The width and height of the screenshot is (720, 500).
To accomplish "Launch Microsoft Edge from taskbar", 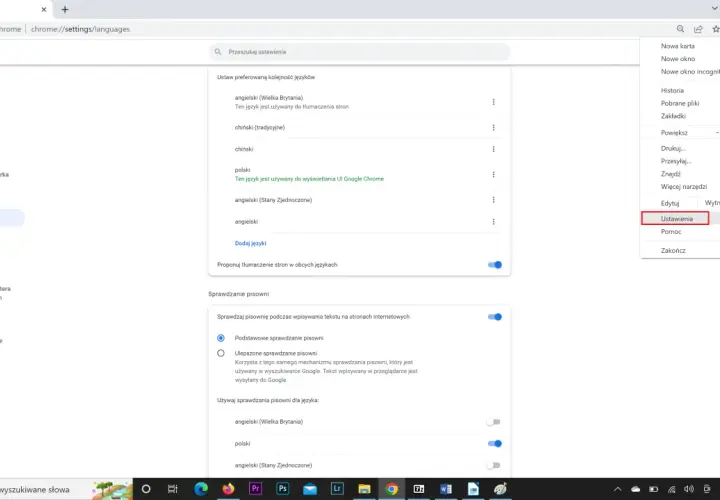I will pyautogui.click(x=201, y=489).
